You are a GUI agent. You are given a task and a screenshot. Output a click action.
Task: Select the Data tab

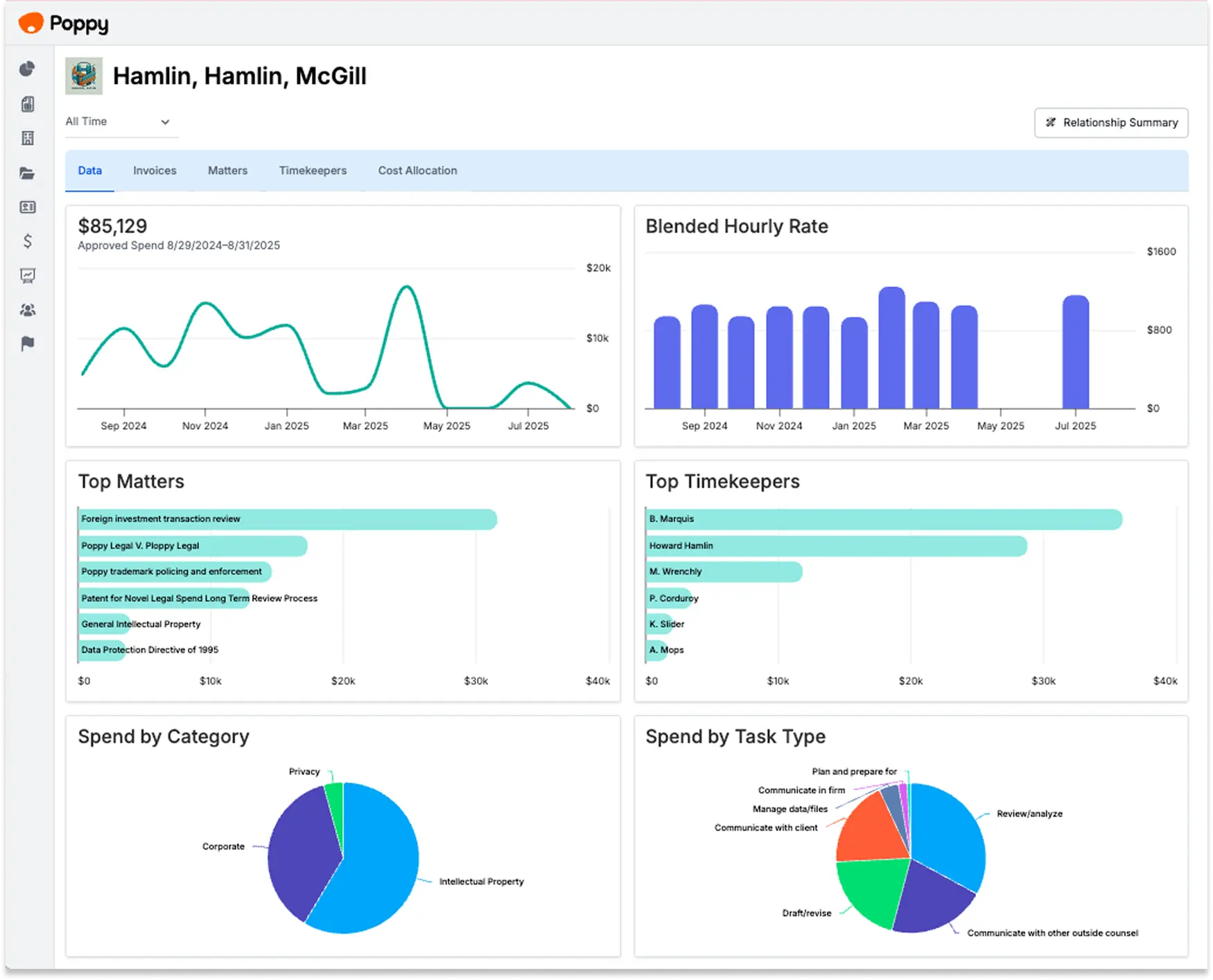[90, 170]
